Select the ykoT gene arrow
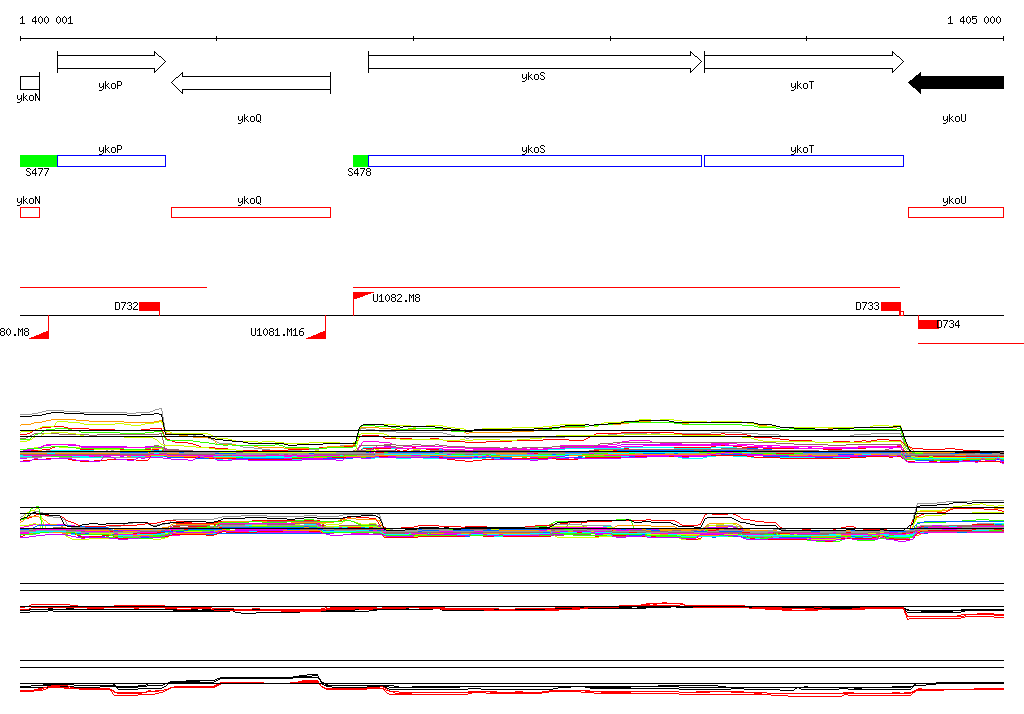The image size is (1024, 714). (804, 62)
